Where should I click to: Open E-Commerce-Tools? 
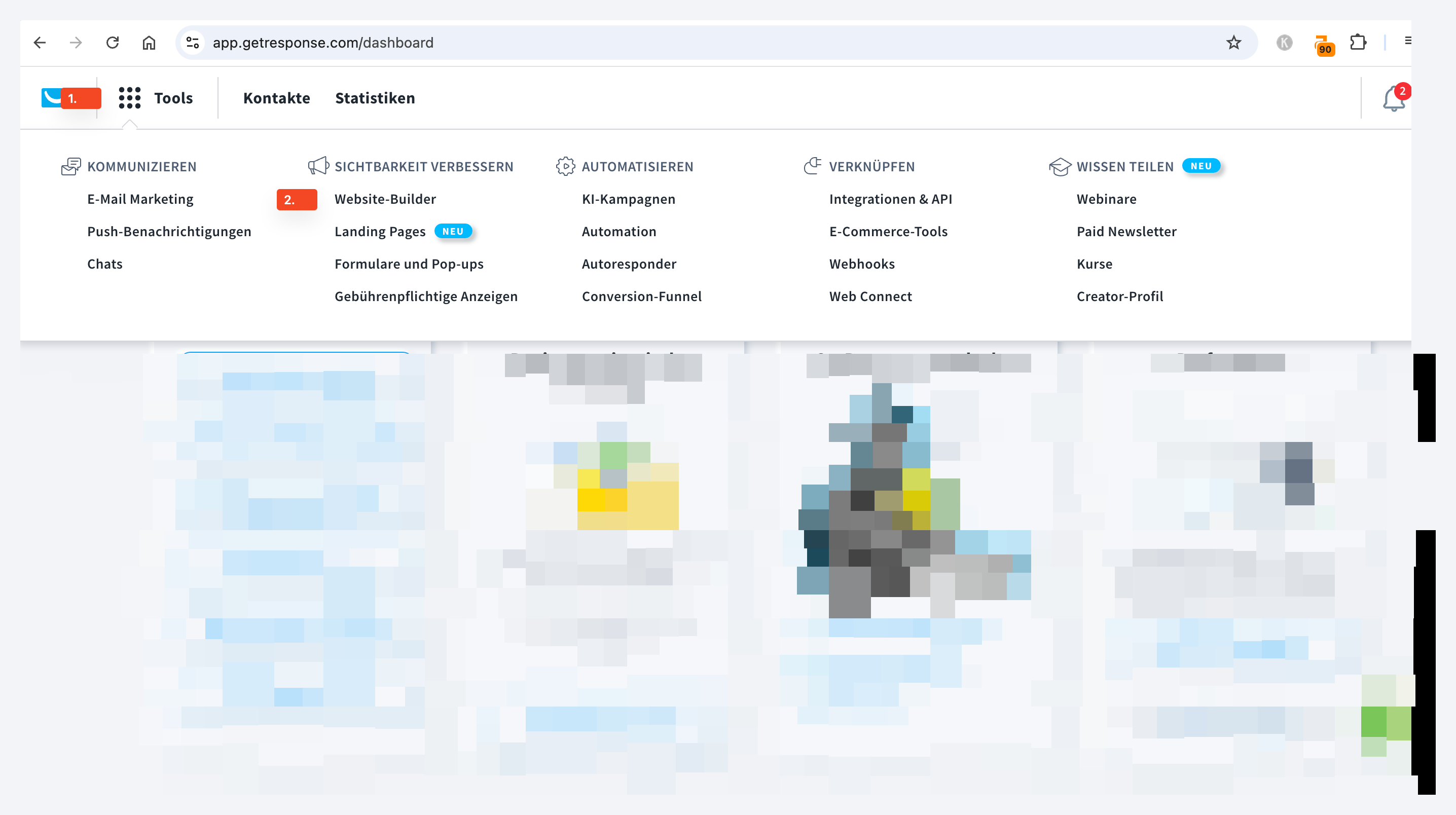888,231
